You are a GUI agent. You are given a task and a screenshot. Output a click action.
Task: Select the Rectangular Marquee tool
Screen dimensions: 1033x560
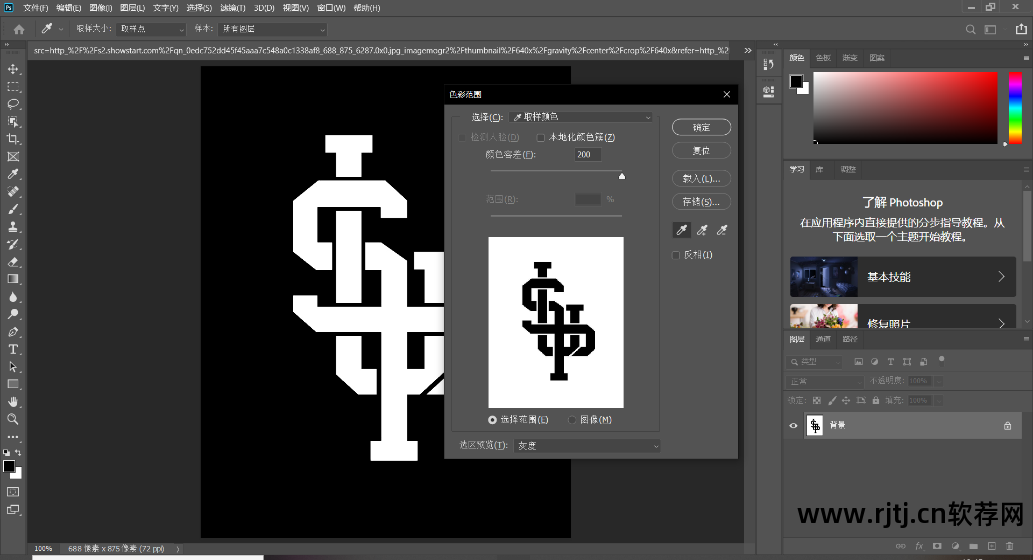[13, 87]
